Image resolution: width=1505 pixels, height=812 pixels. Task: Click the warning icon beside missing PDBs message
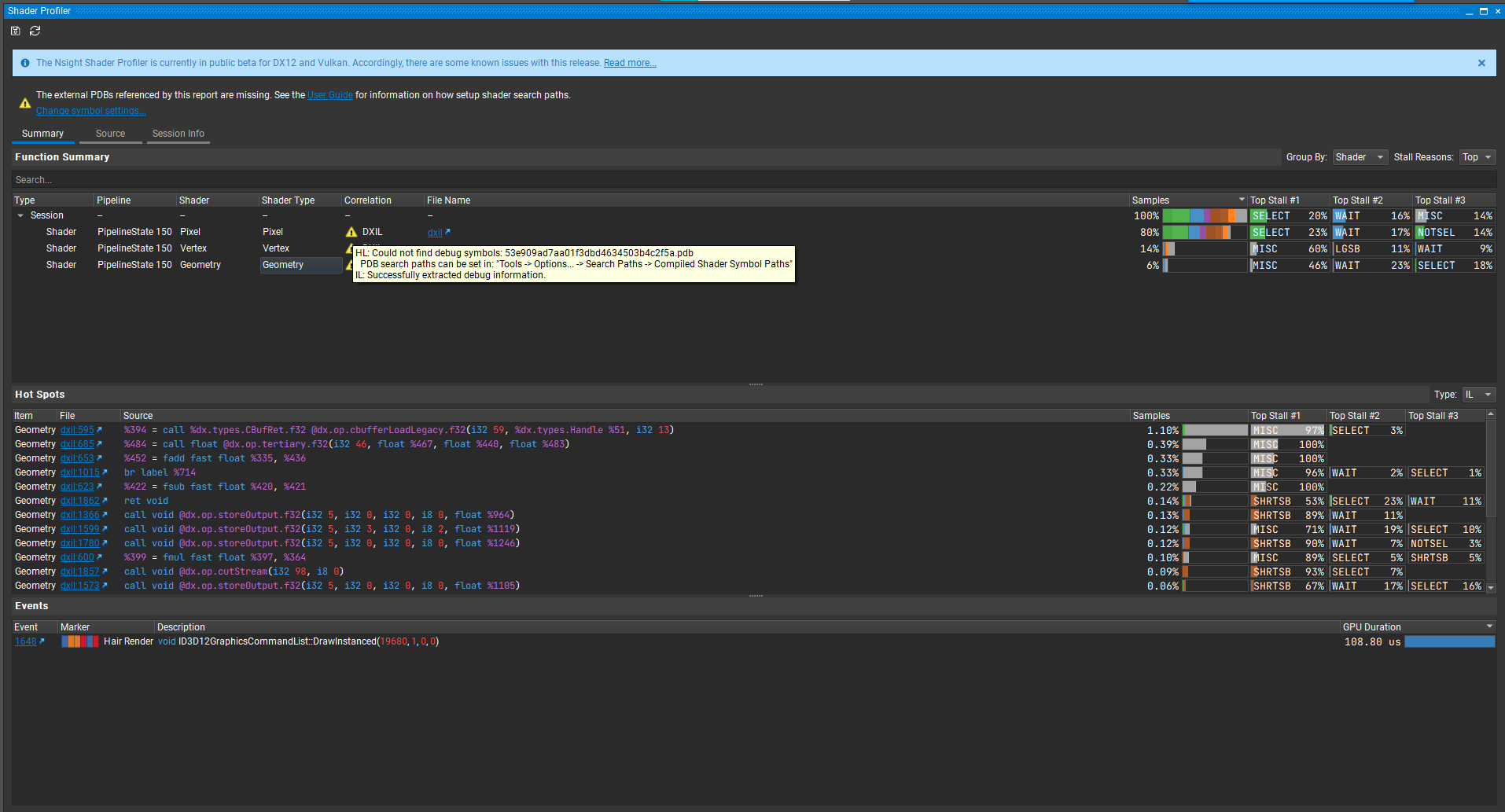click(25, 103)
